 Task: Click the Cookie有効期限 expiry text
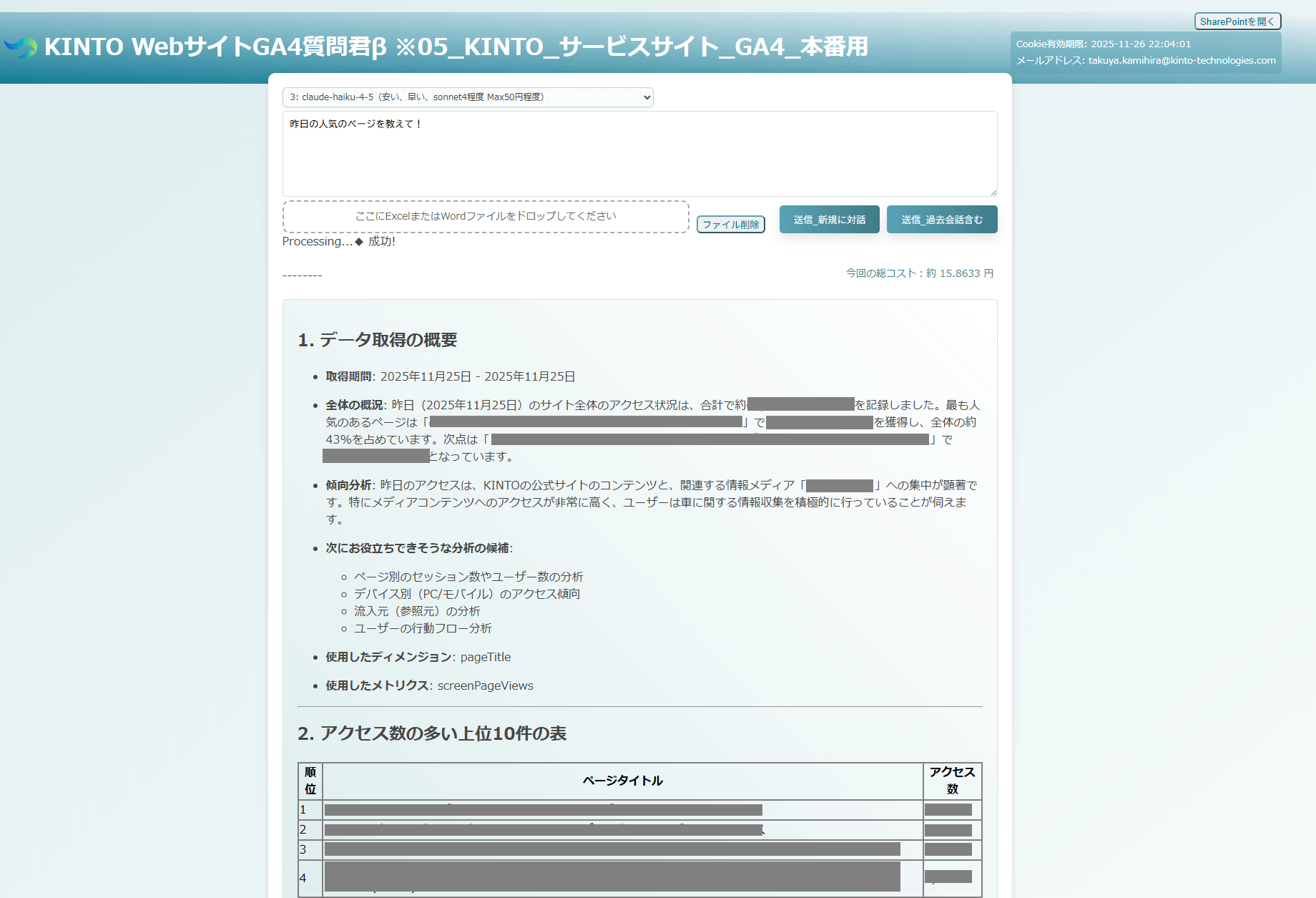pos(1104,43)
